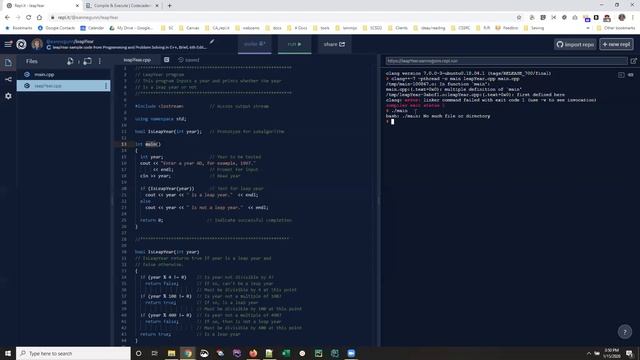Open Canvas bookmarks folder
Image resolution: width=640 pixels, height=360 pixels.
pos(189,28)
